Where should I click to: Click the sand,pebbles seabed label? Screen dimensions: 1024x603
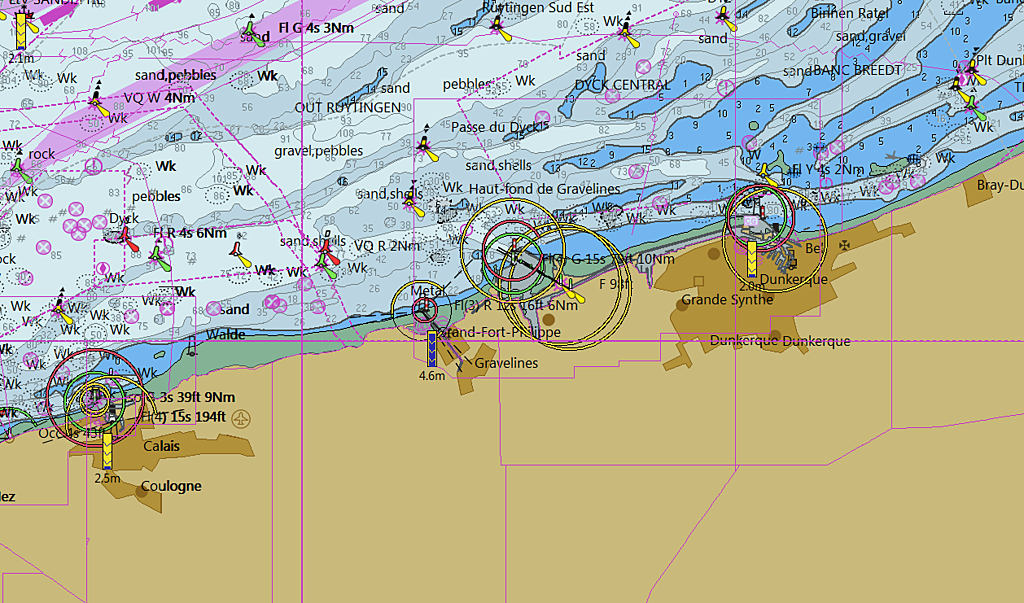[x=176, y=75]
